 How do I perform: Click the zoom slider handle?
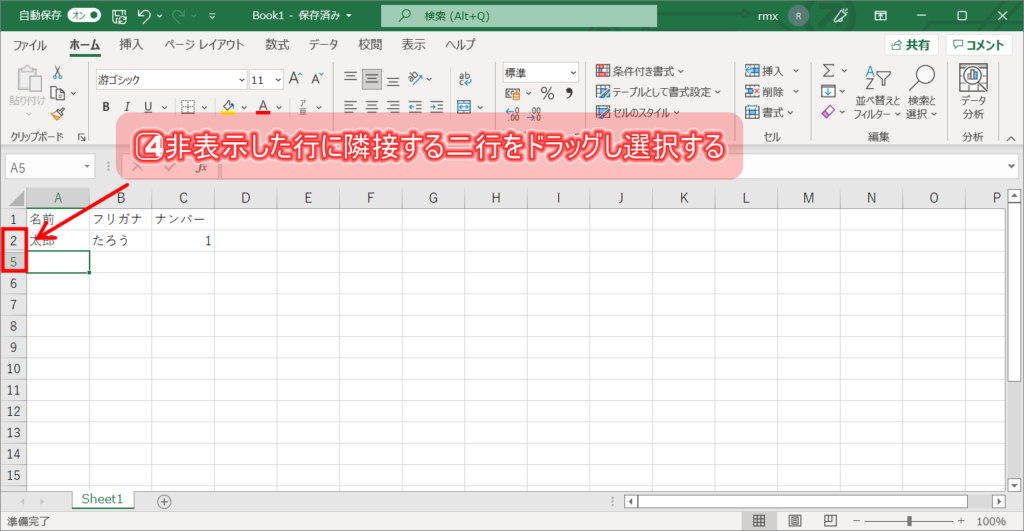909,521
